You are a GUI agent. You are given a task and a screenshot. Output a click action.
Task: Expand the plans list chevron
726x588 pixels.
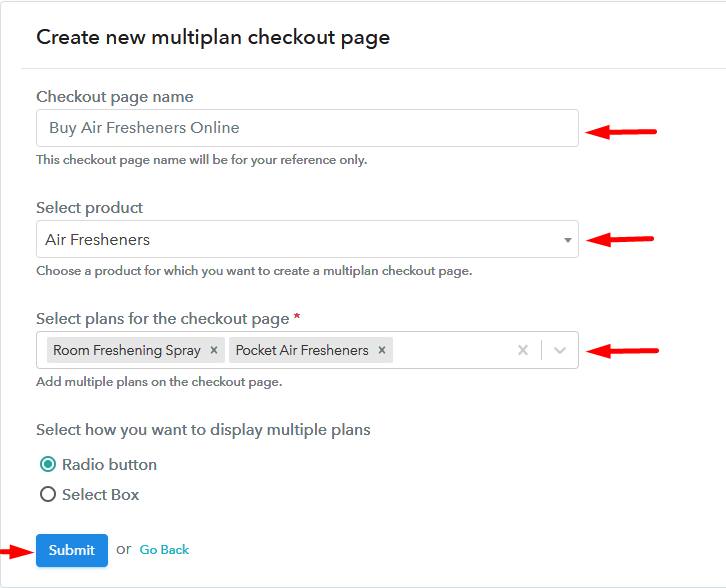tap(560, 351)
